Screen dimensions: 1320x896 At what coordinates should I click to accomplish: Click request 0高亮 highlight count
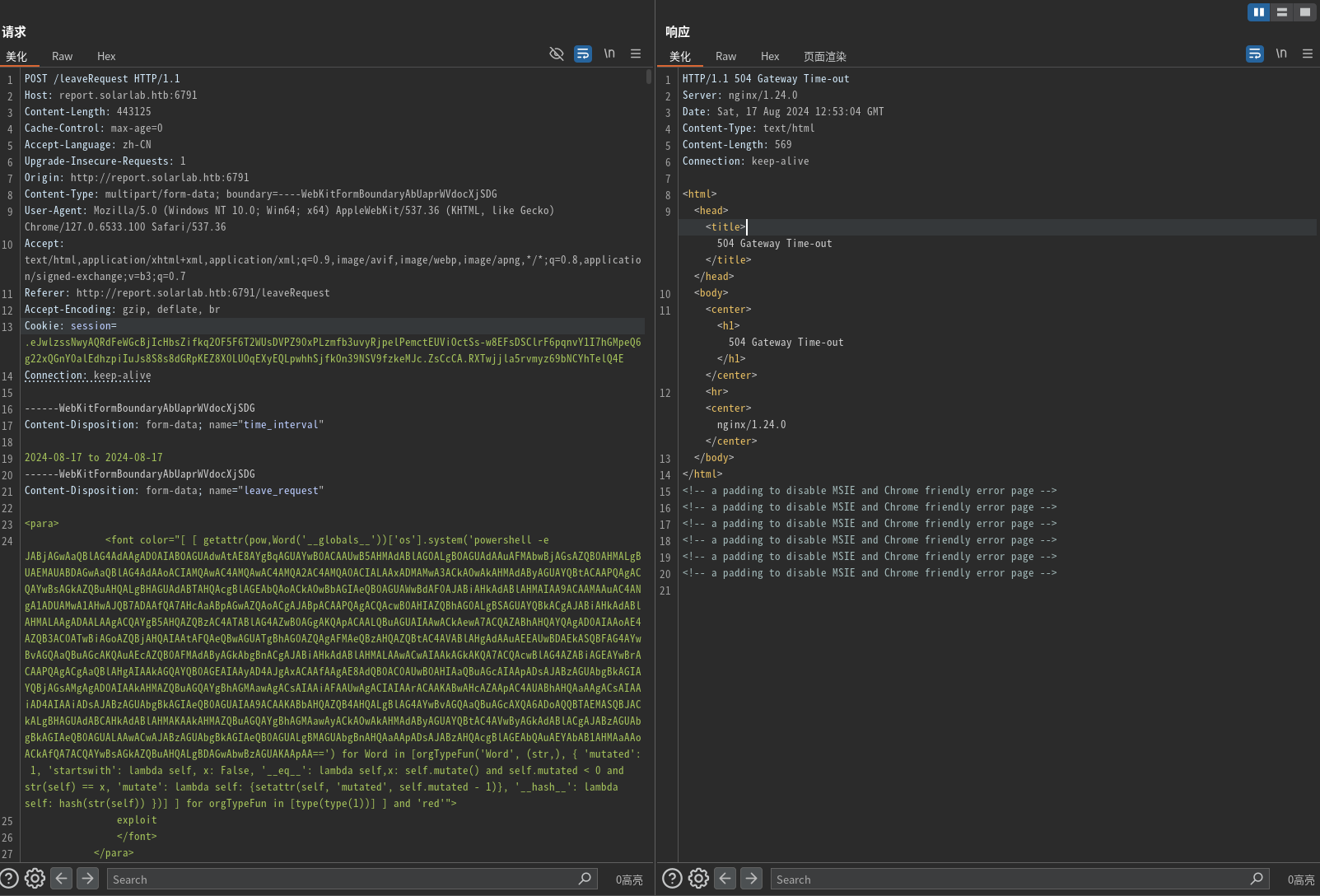(x=629, y=880)
